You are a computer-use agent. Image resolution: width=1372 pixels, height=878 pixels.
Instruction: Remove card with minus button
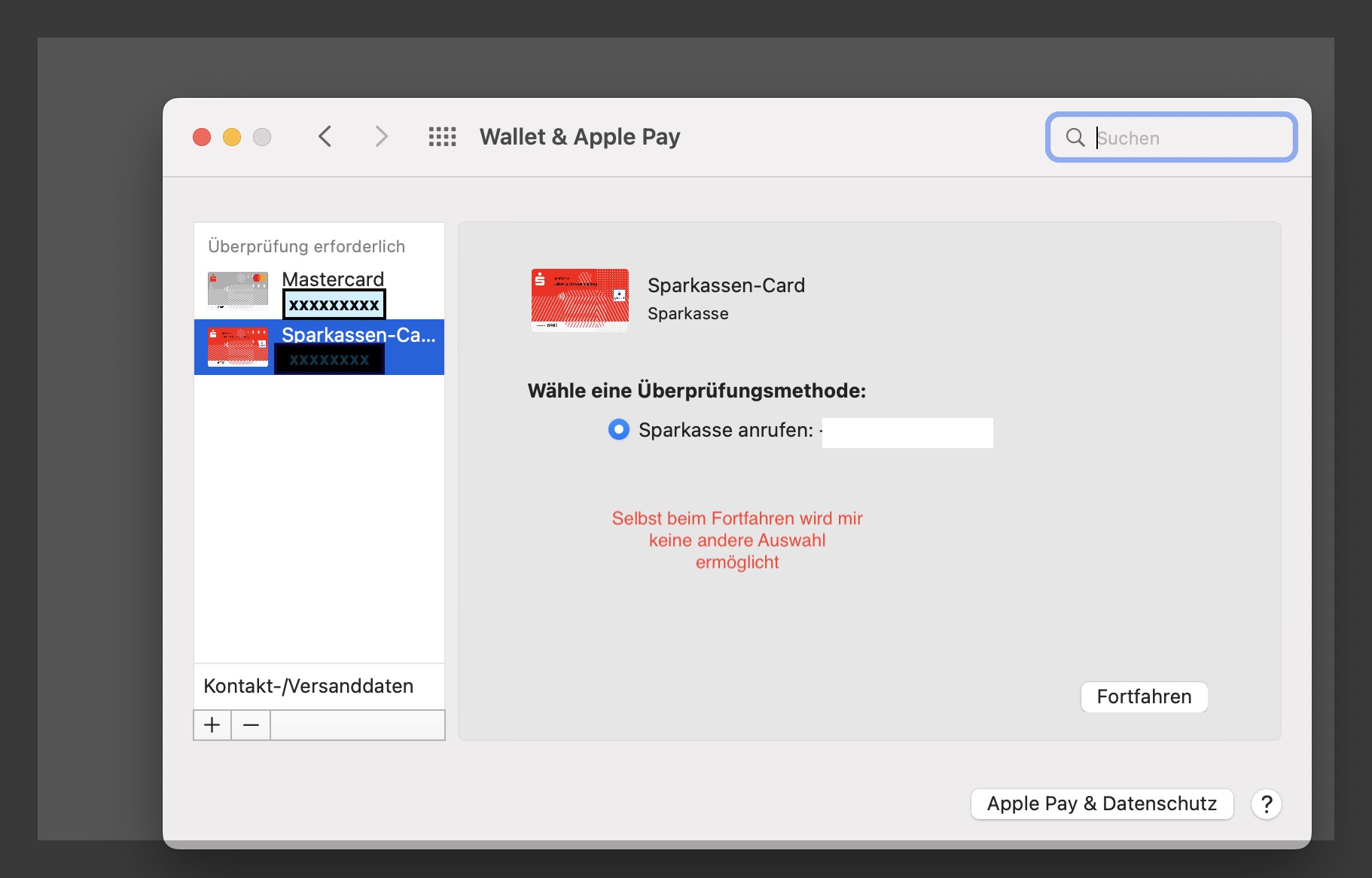[x=251, y=725]
